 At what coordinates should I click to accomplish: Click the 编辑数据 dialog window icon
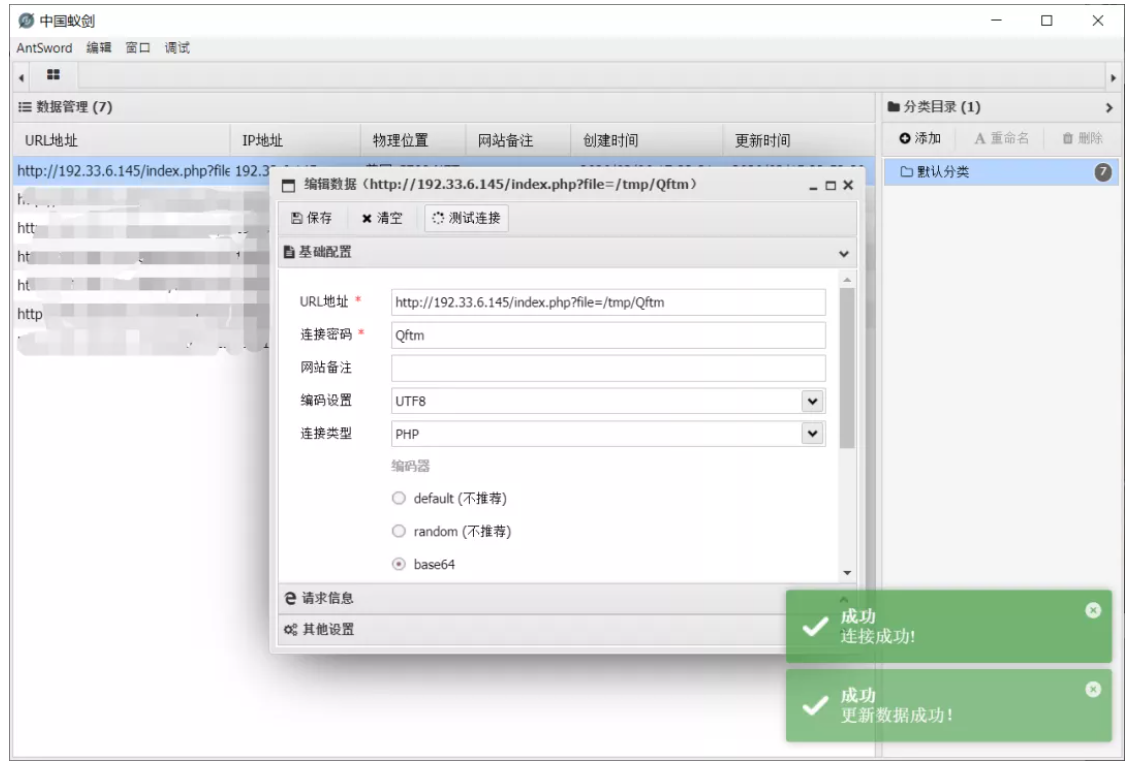coord(288,185)
